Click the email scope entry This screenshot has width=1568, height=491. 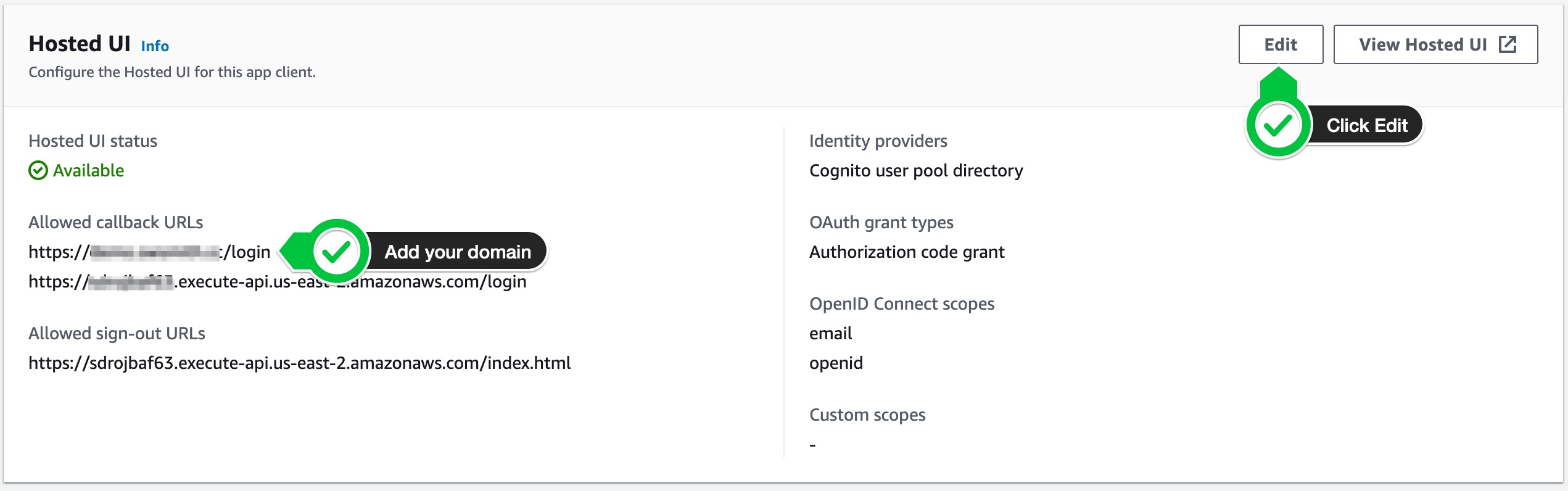pyautogui.click(x=830, y=333)
